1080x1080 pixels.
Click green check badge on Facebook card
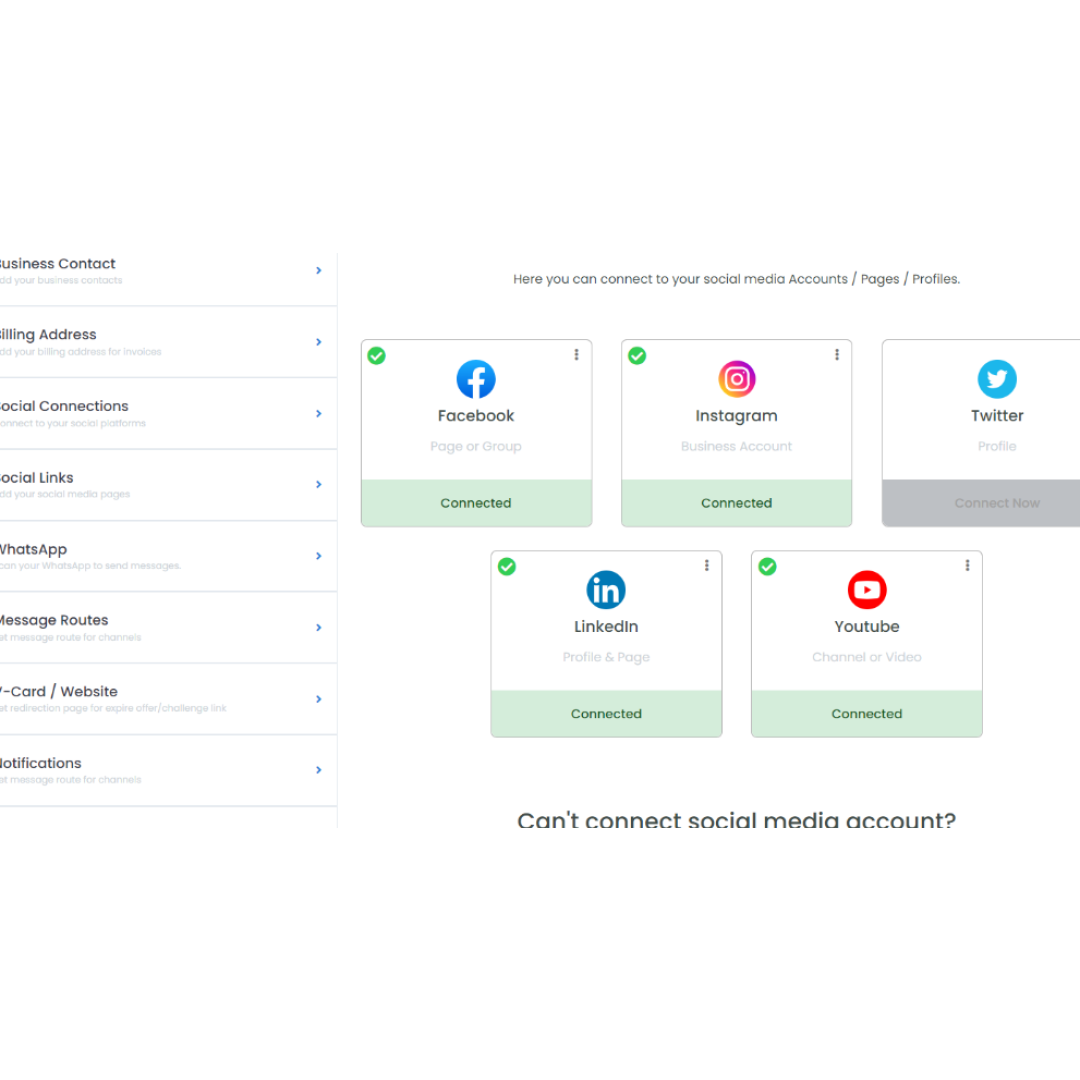[x=376, y=355]
